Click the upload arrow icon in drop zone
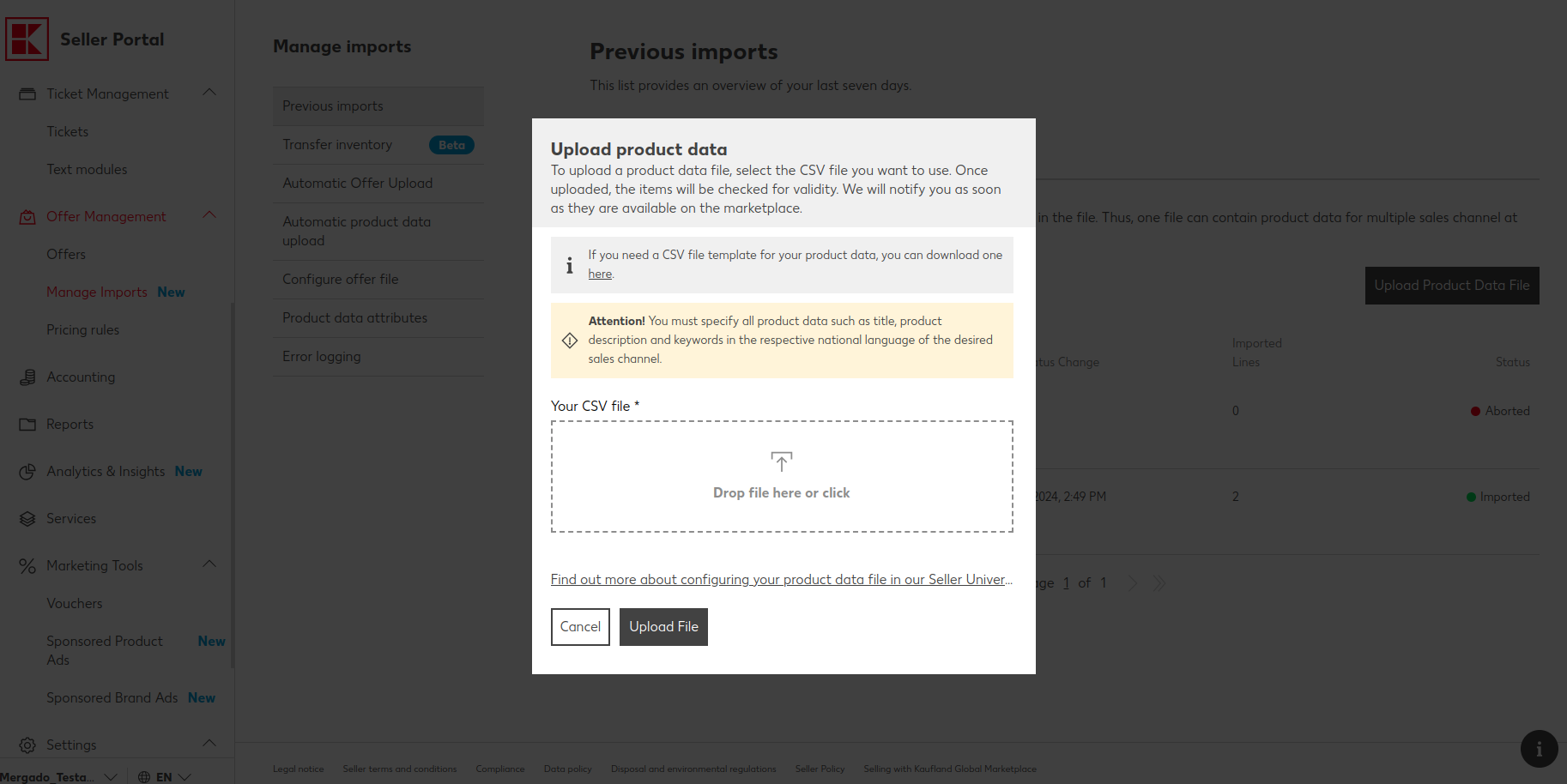Screen dimensions: 1567x784 tap(781, 461)
